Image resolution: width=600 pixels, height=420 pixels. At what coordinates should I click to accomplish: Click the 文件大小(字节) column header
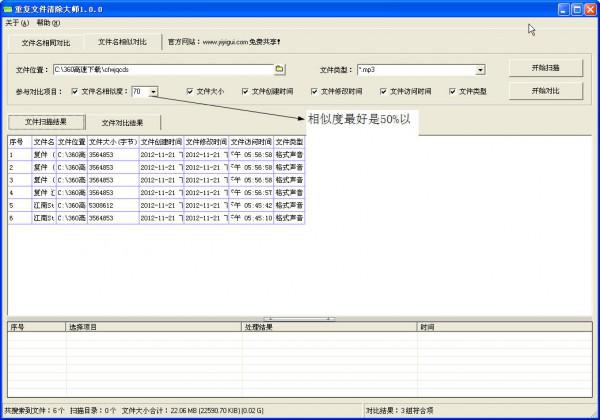(113, 142)
